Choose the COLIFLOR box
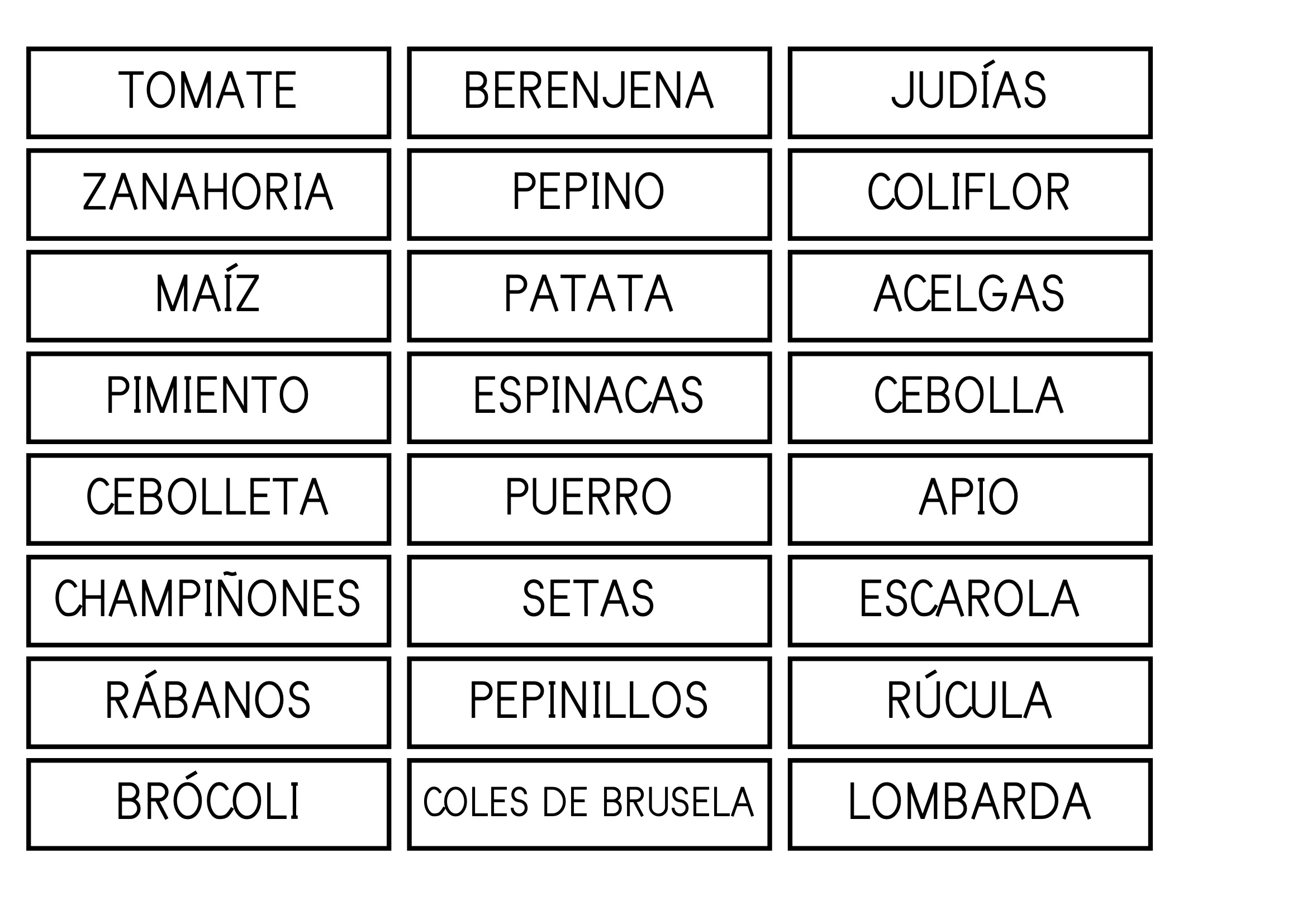 [x=970, y=194]
